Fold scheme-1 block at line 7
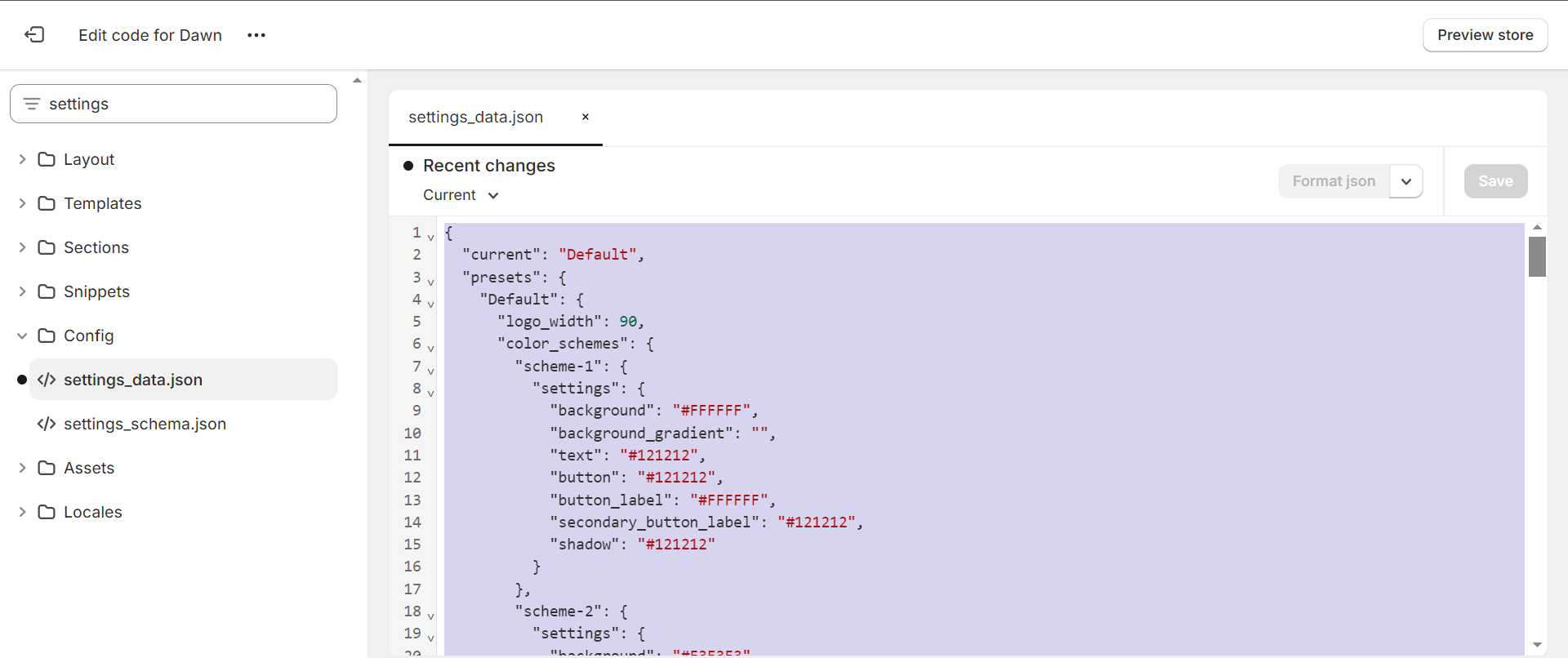The width and height of the screenshot is (1568, 658). (x=430, y=371)
